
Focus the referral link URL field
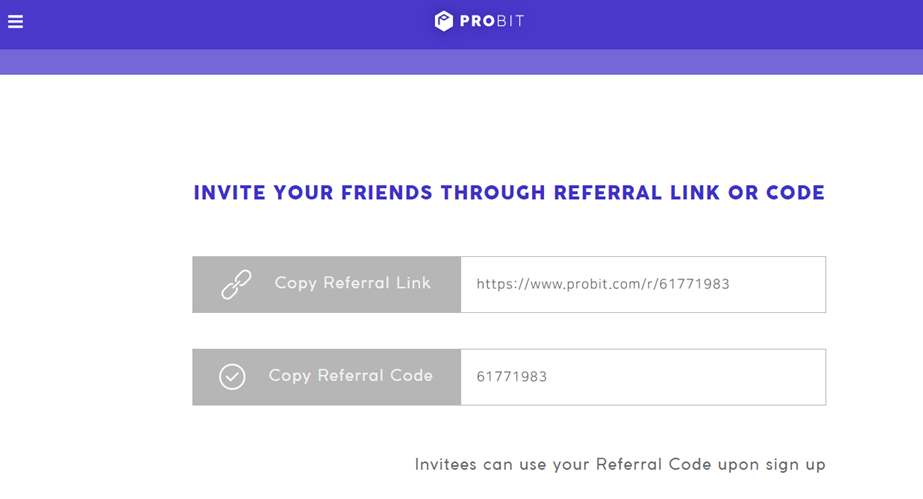[643, 284]
